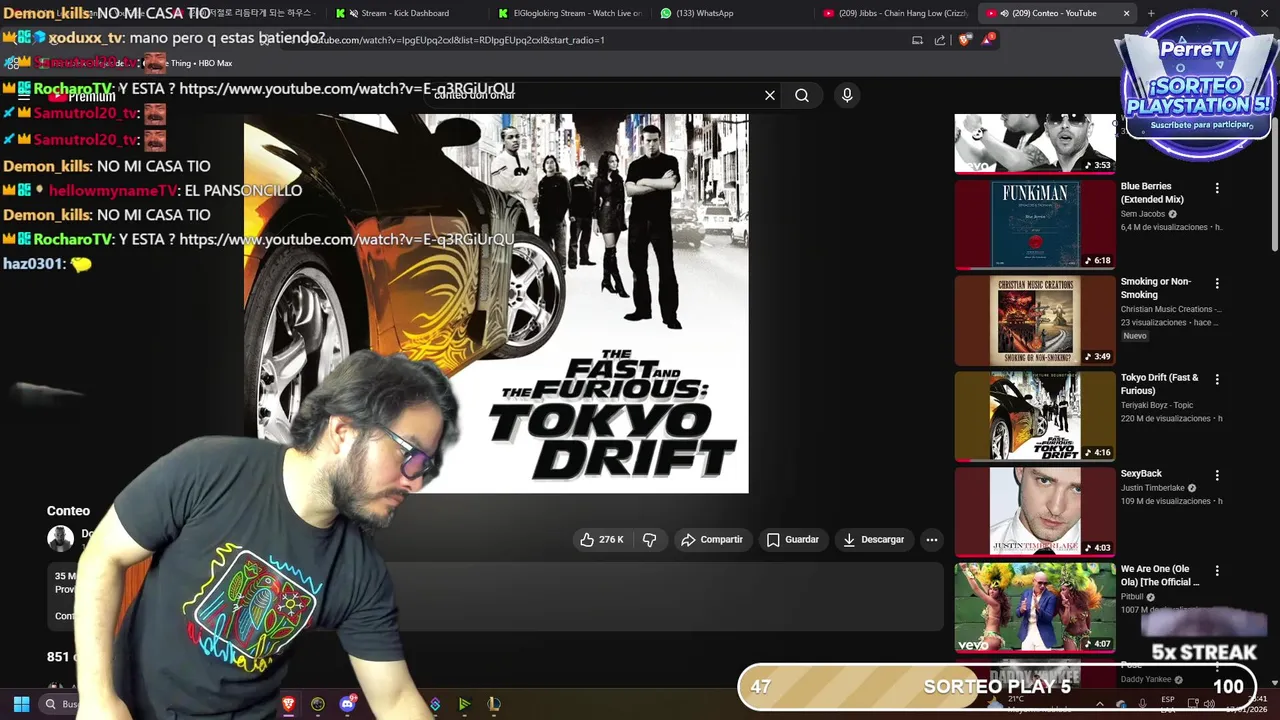Click the Tokyo Drift video player artwork
The width and height of the screenshot is (1280, 720).
pyautogui.click(x=496, y=303)
